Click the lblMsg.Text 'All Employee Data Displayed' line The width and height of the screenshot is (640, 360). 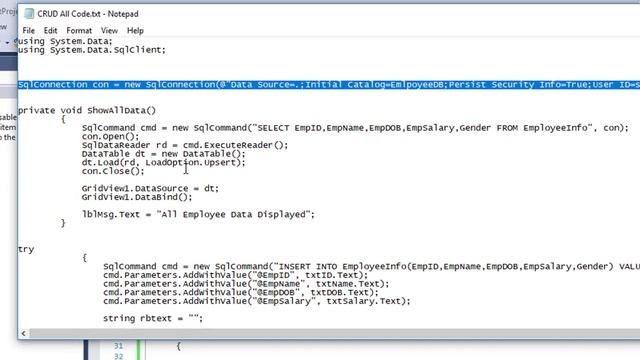click(x=198, y=214)
